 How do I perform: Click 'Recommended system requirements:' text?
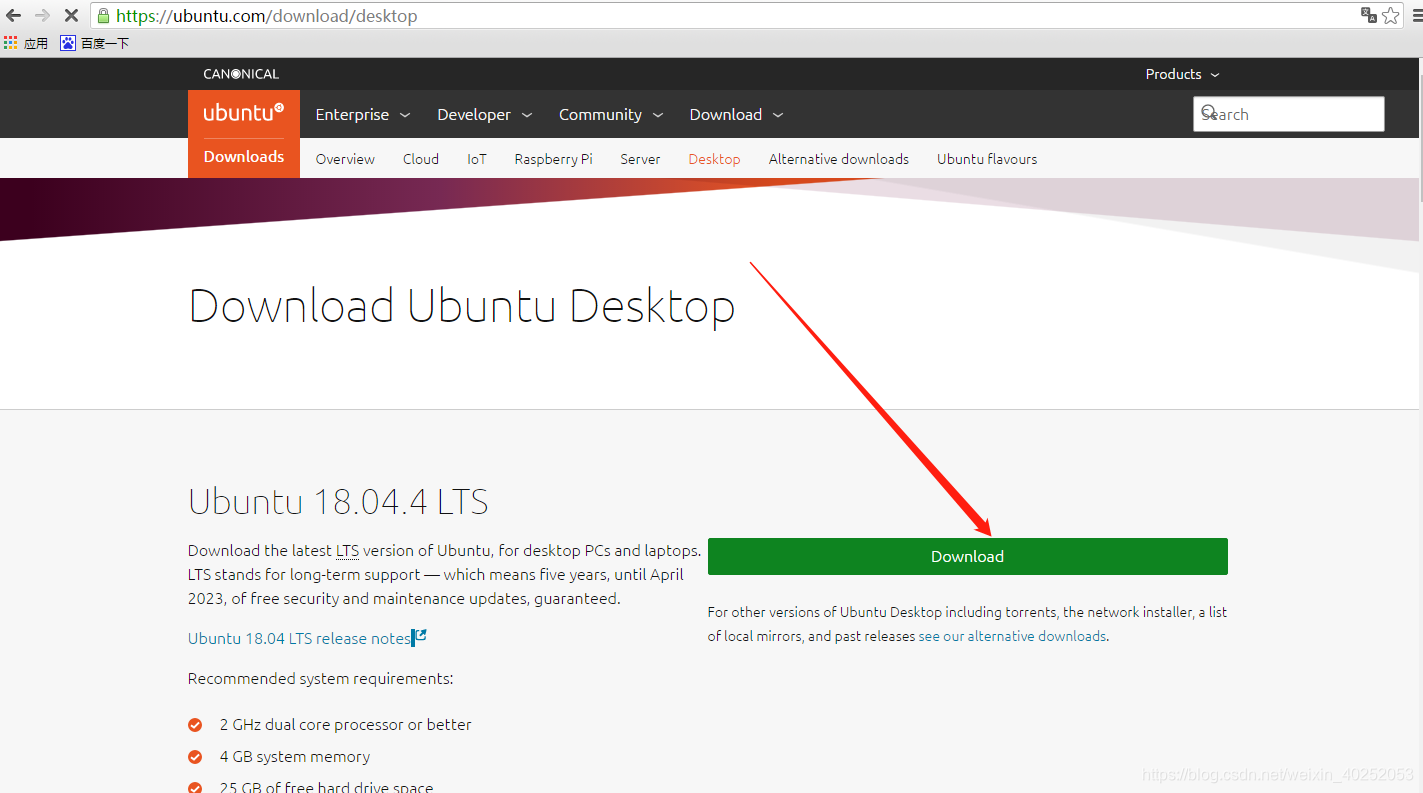321,678
